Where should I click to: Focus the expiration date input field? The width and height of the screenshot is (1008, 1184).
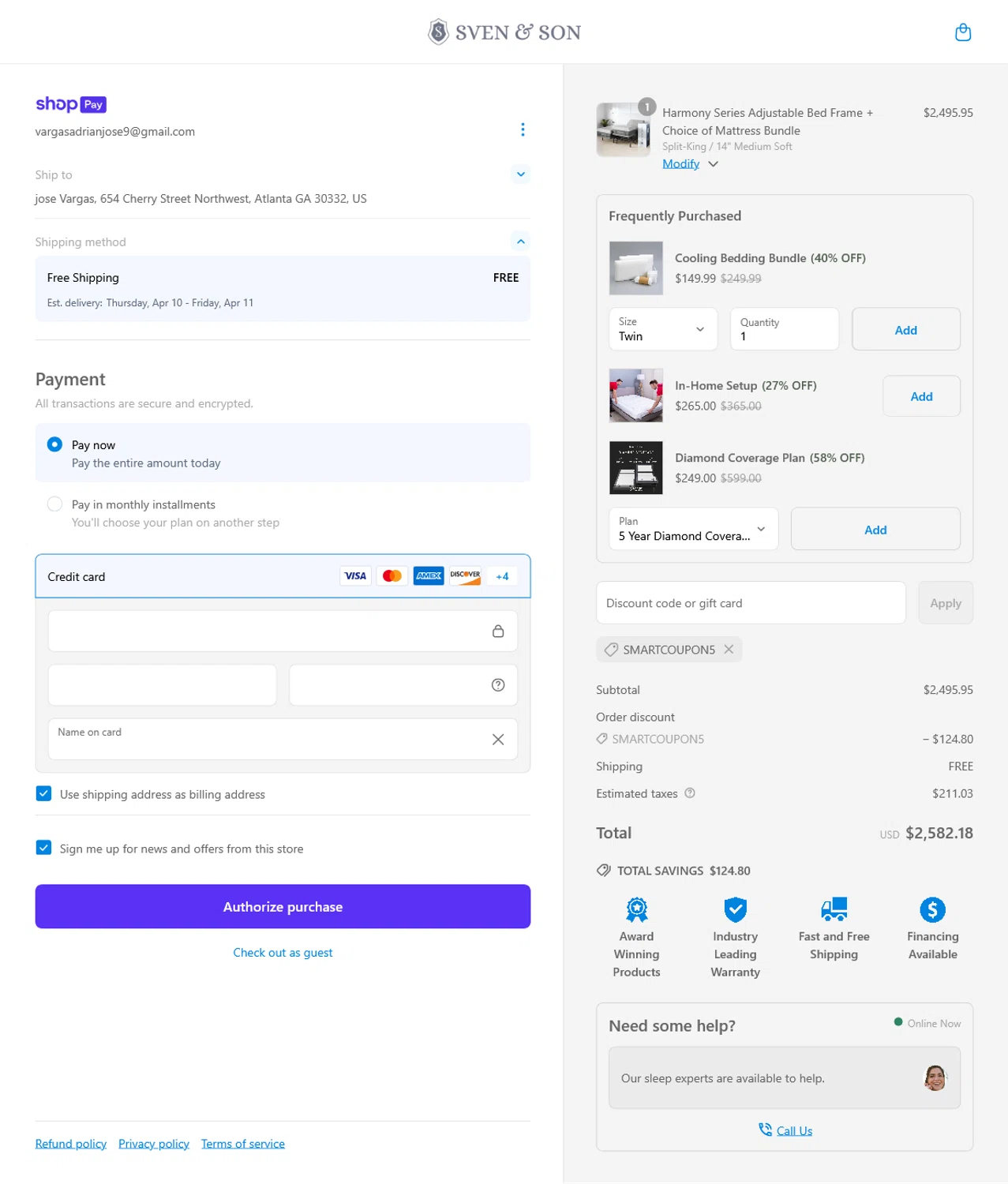tap(163, 685)
